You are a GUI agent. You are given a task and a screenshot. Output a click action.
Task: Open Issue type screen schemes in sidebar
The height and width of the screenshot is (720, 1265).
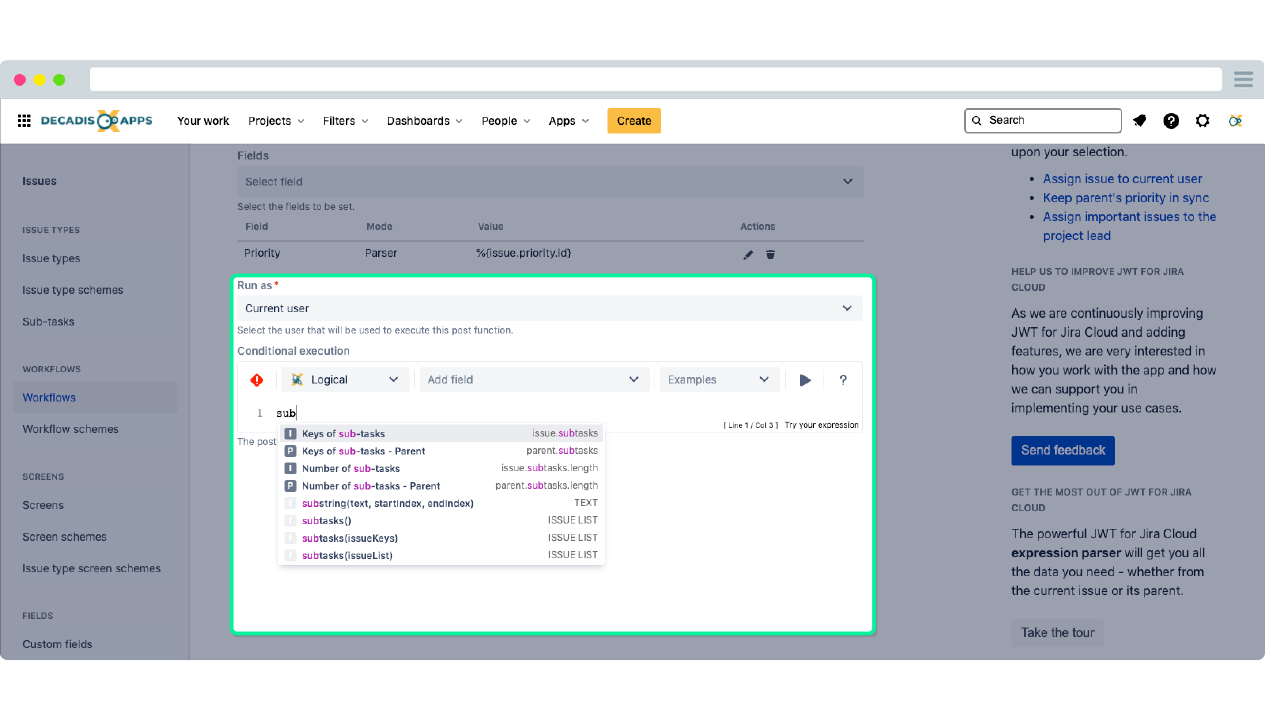pos(91,568)
